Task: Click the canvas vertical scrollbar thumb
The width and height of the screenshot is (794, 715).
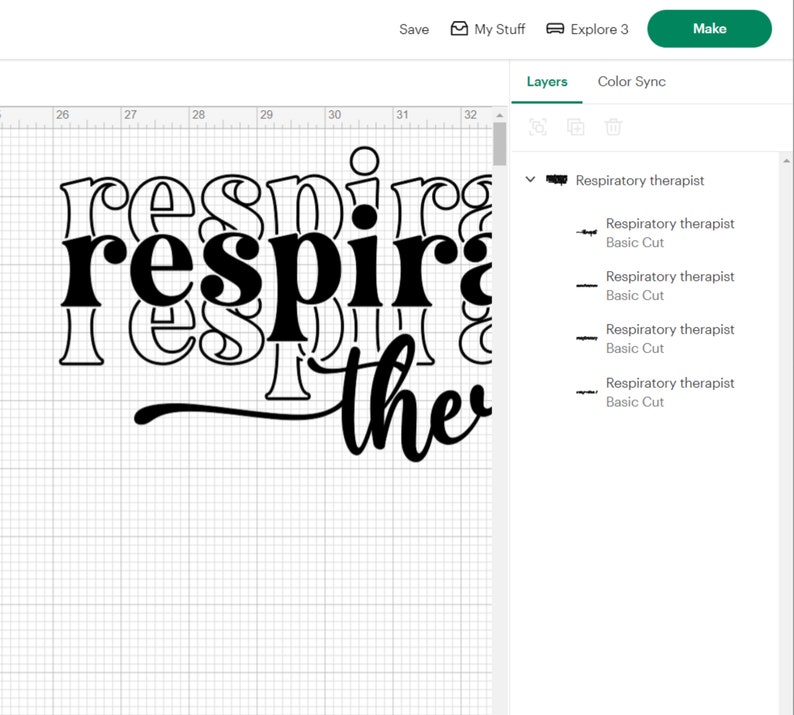Action: (499, 144)
